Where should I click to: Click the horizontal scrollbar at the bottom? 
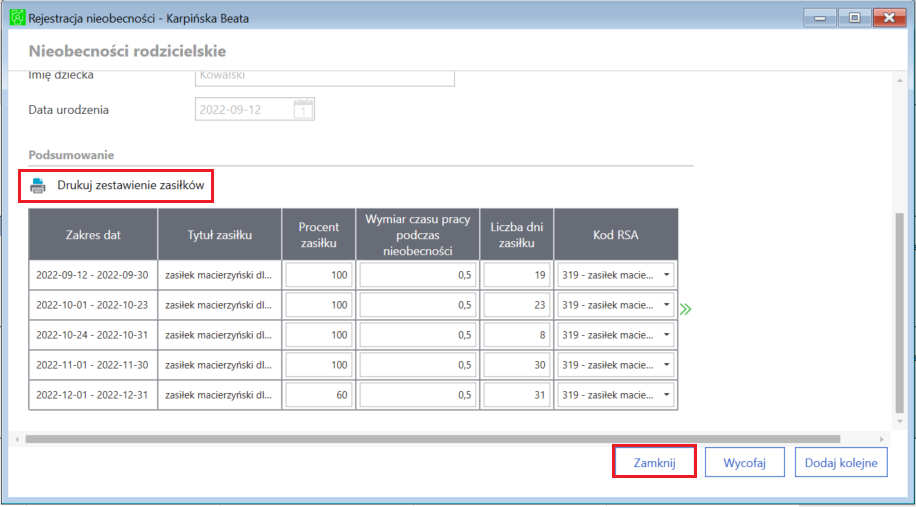coord(432,439)
